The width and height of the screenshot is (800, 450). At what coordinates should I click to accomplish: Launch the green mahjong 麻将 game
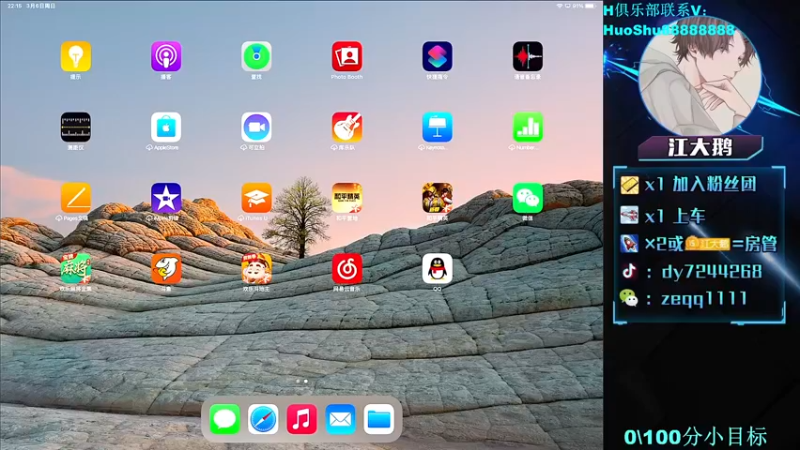tap(76, 268)
